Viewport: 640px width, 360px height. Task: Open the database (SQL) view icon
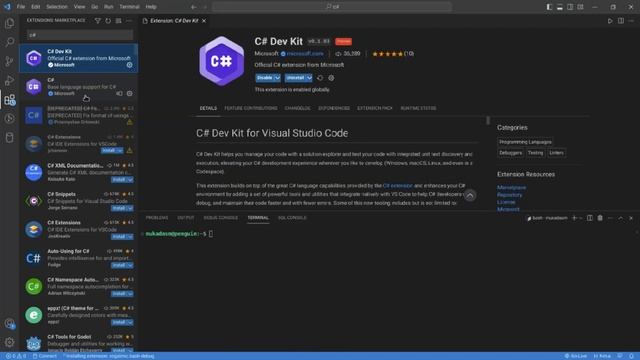click(x=9, y=138)
